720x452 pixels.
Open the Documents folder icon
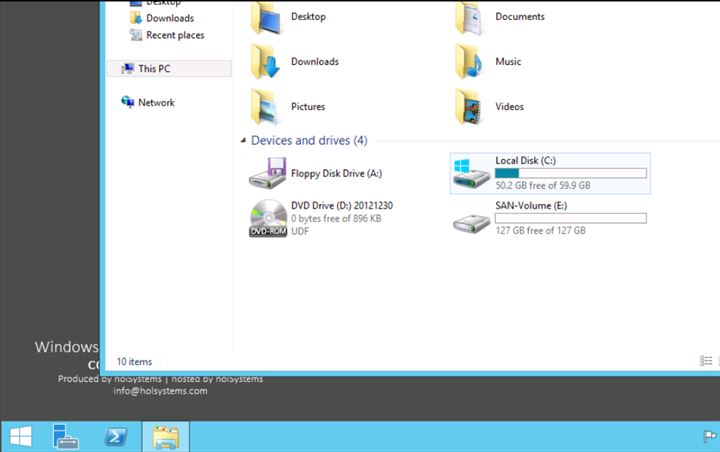tap(471, 17)
